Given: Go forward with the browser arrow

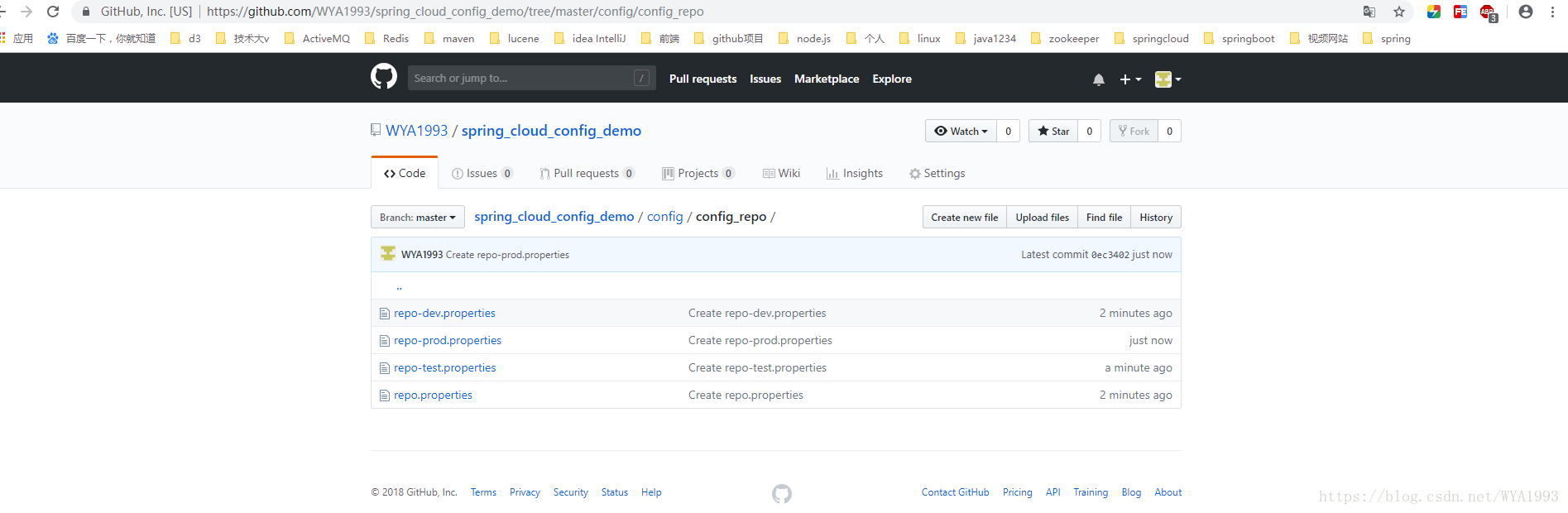Looking at the screenshot, I should click(x=26, y=12).
